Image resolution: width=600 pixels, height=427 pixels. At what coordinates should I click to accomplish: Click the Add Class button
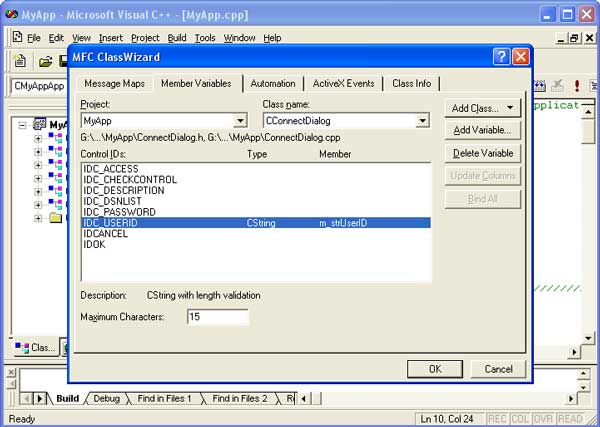[483, 108]
